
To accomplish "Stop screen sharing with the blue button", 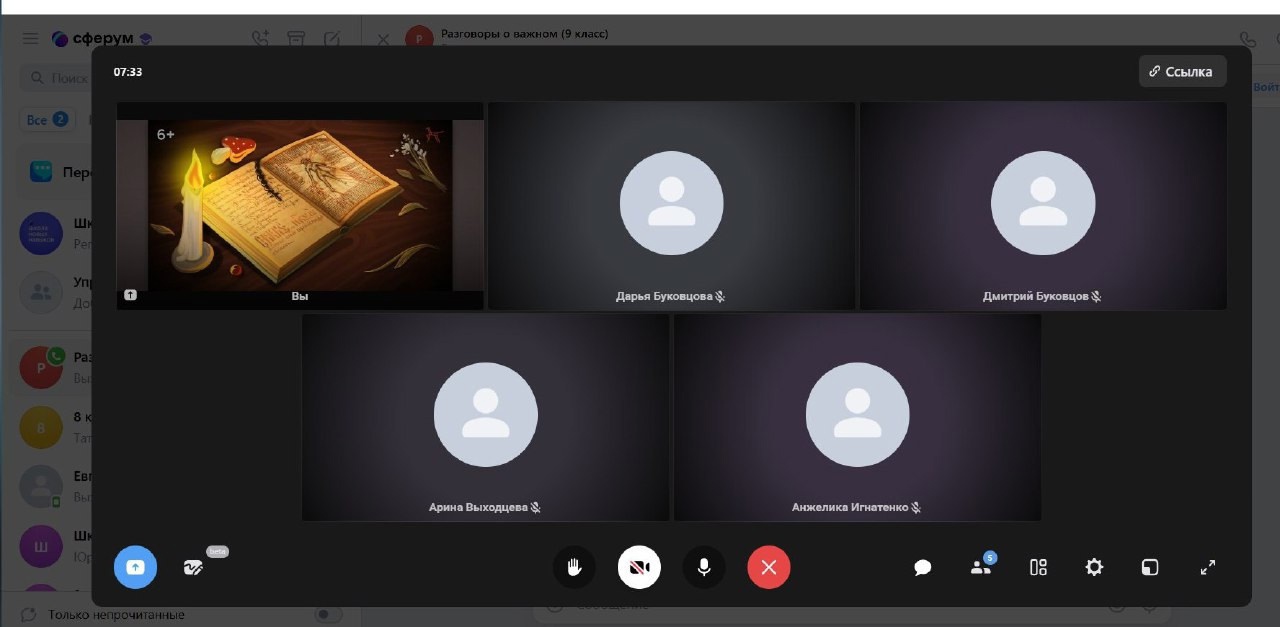I will 135,567.
